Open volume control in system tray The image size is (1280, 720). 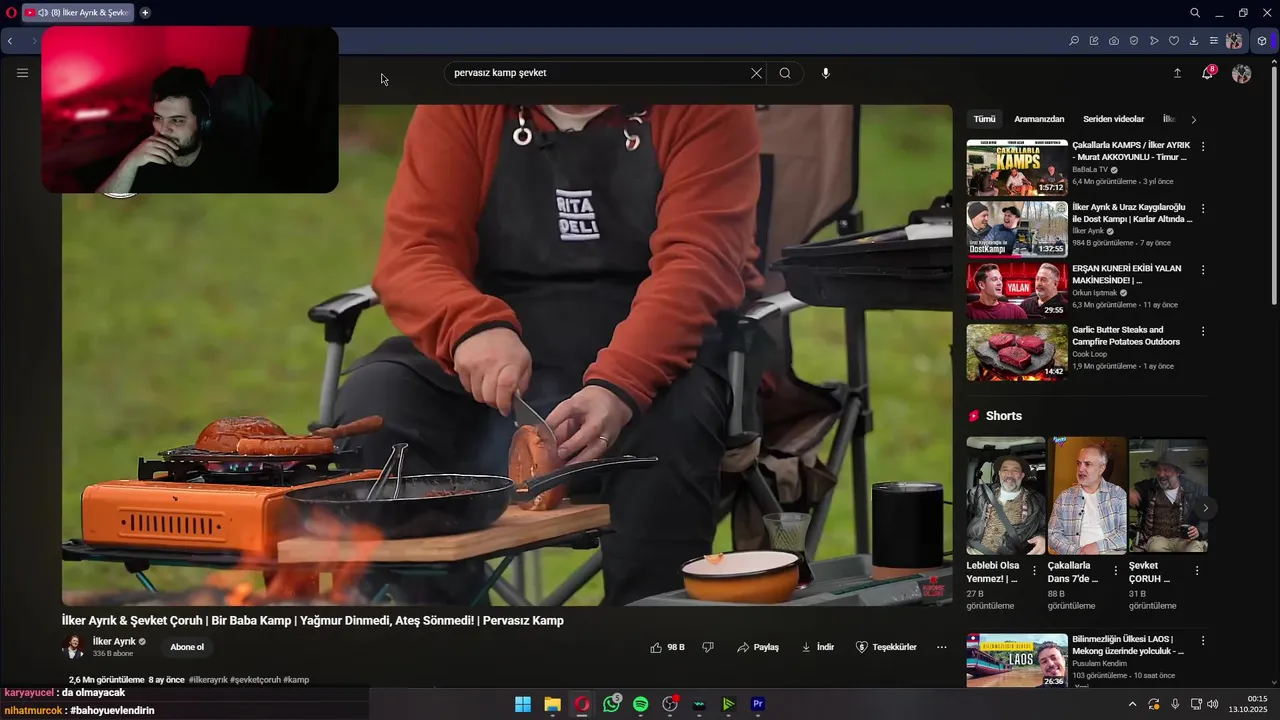click(1213, 704)
